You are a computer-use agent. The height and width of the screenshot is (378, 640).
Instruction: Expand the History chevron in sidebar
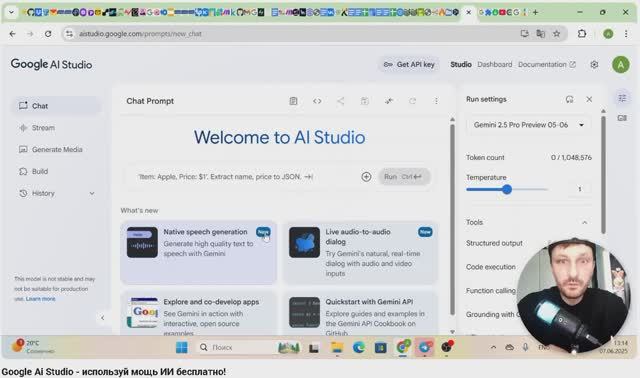click(x=92, y=193)
